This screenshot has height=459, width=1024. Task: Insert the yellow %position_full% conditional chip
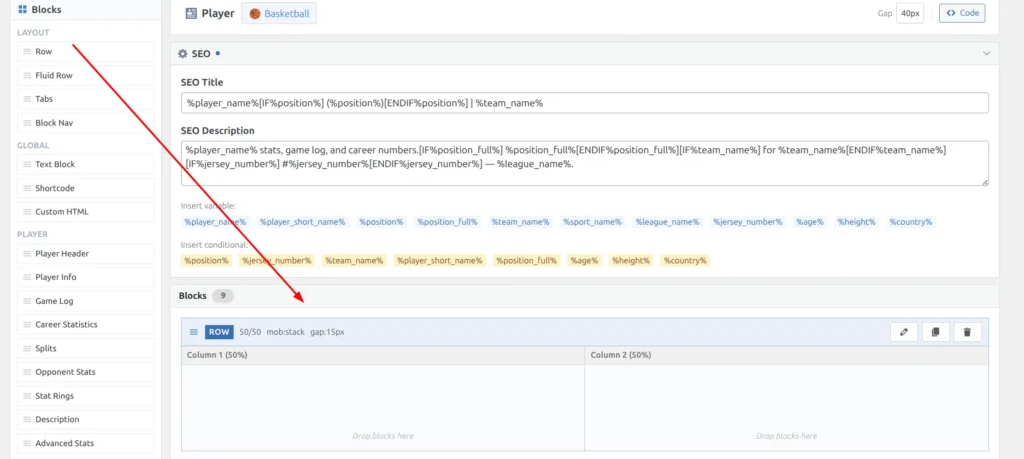click(526, 261)
